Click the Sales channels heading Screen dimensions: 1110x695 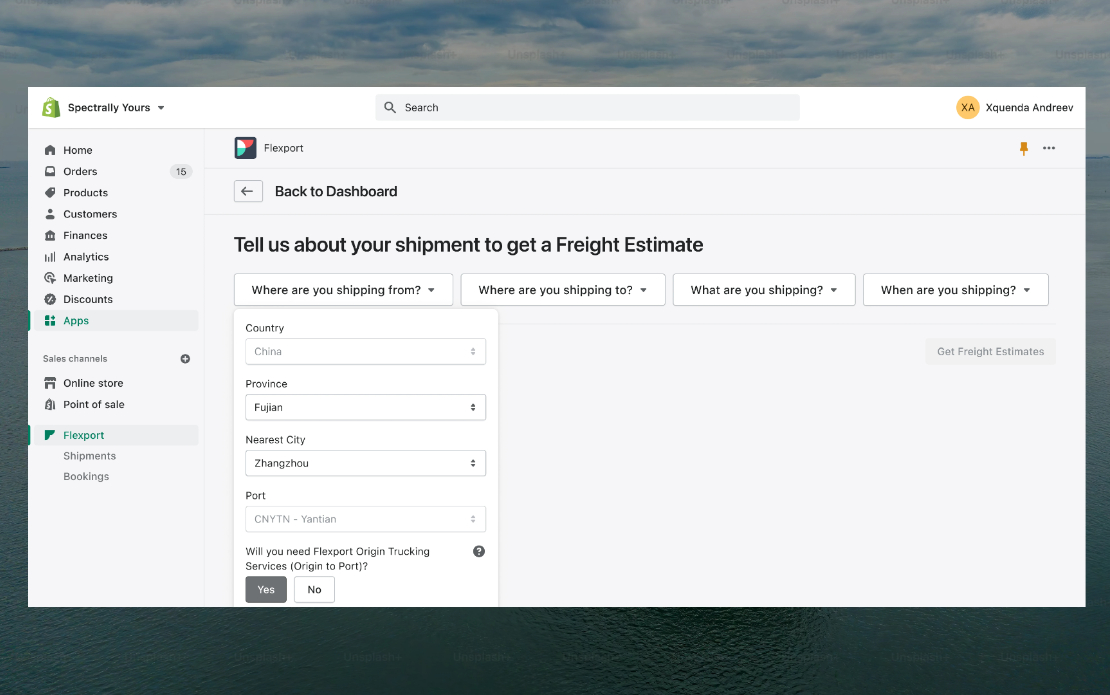click(75, 359)
